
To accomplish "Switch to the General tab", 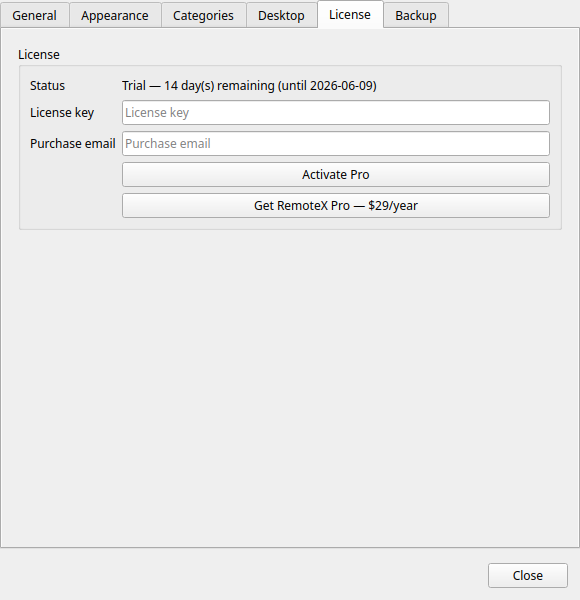I will point(35,15).
